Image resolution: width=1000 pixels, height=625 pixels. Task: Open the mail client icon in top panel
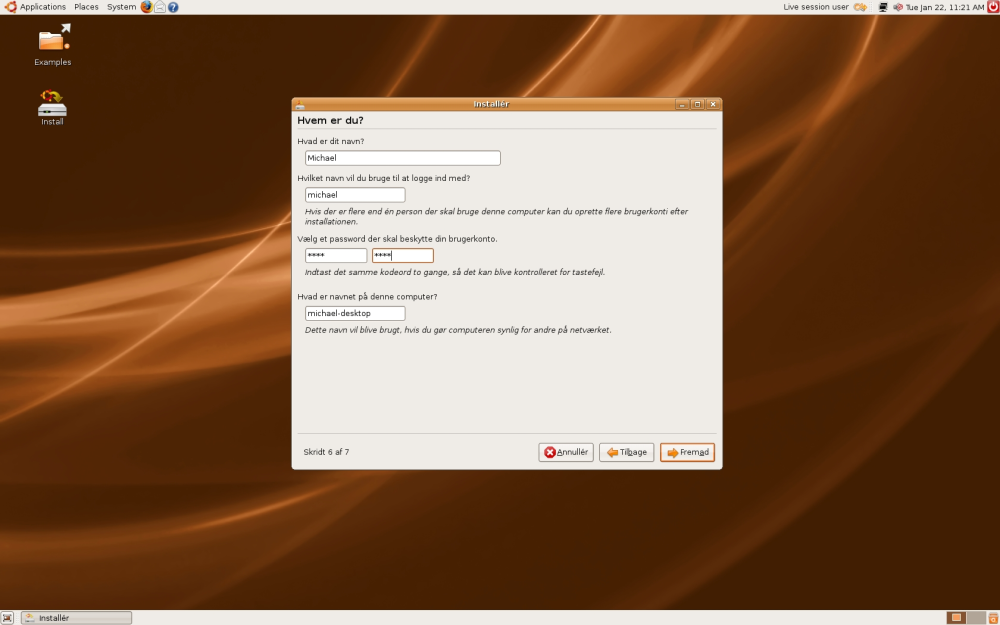click(x=160, y=7)
